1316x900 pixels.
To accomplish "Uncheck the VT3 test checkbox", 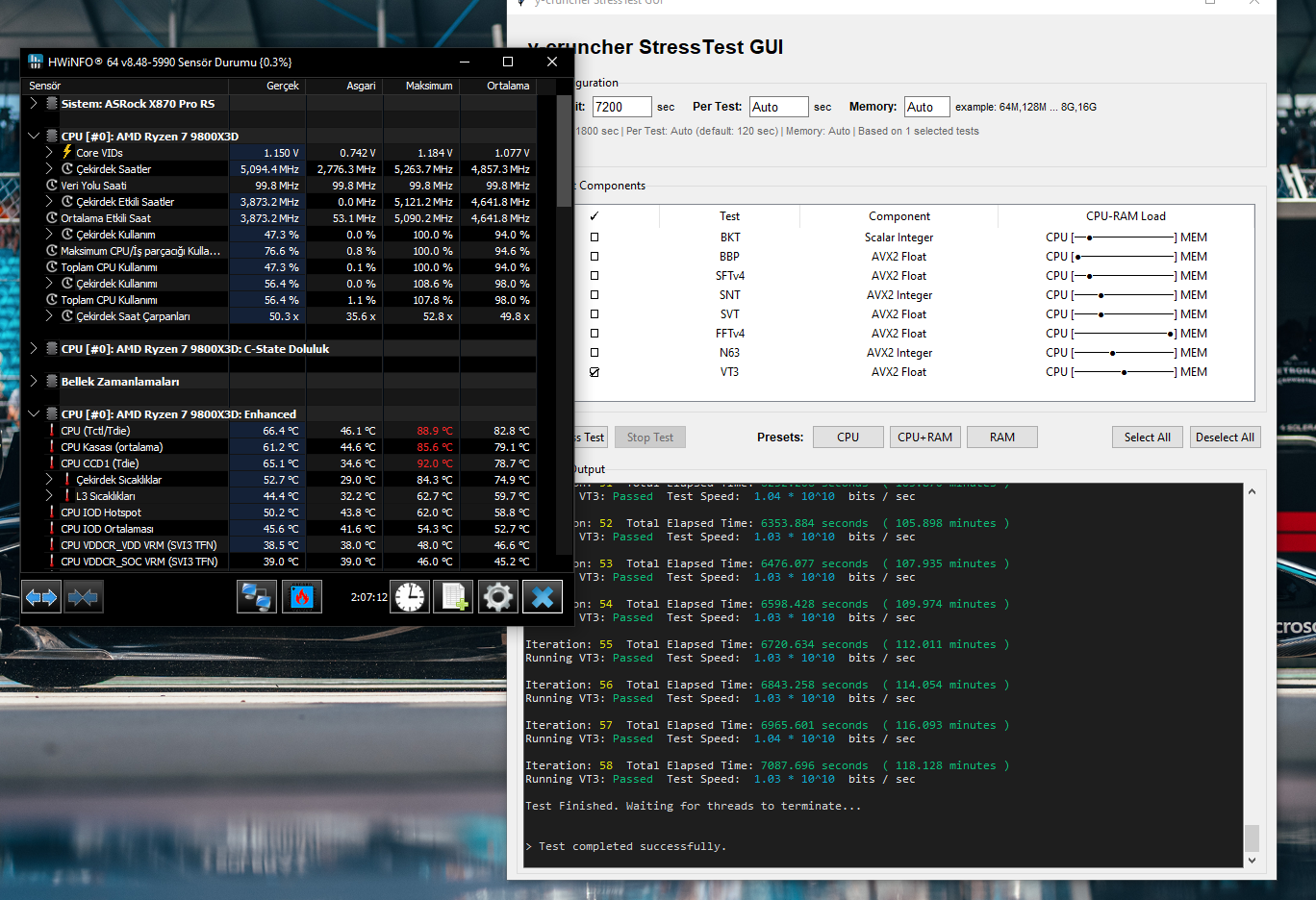I will (595, 372).
